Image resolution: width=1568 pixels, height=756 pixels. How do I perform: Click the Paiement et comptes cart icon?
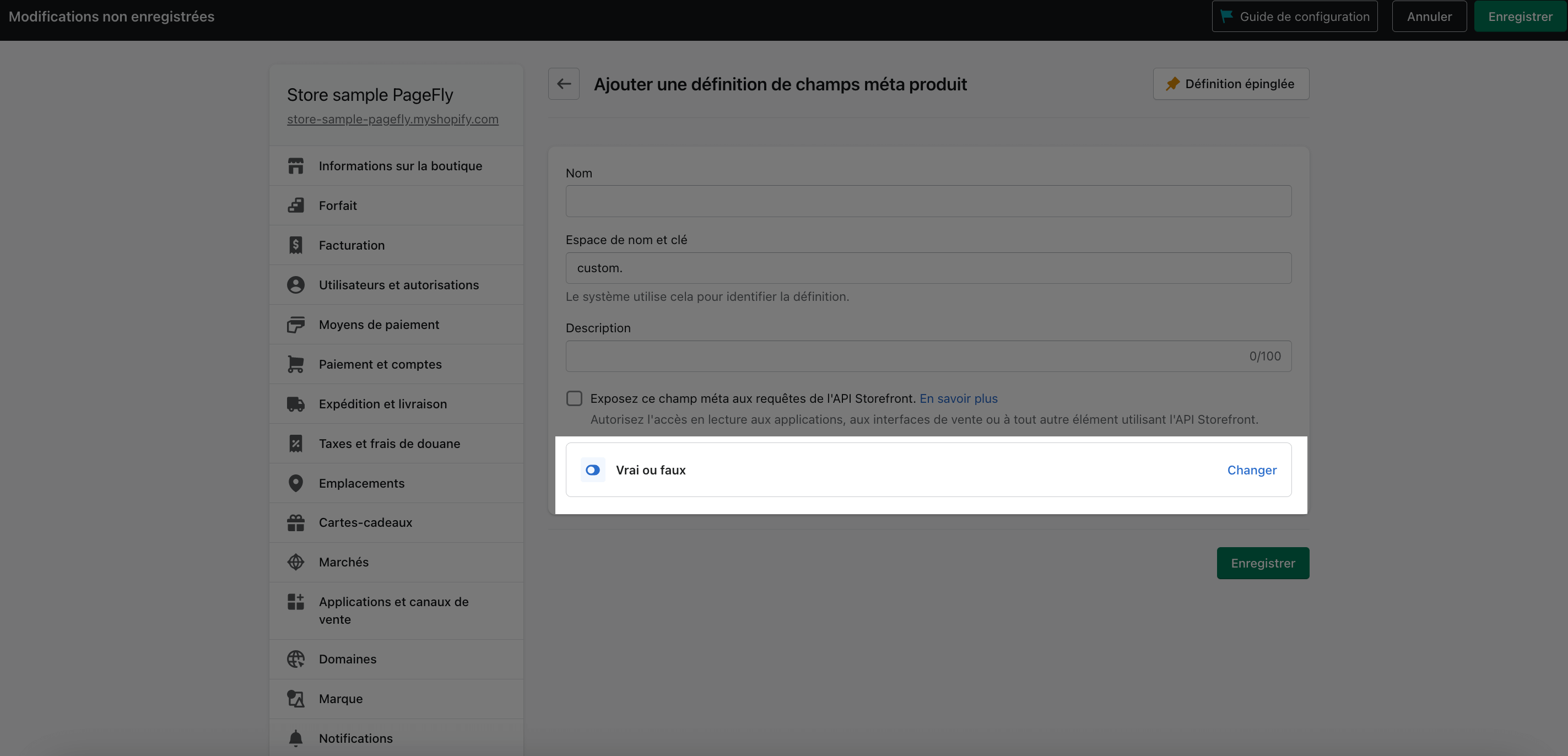click(x=296, y=364)
